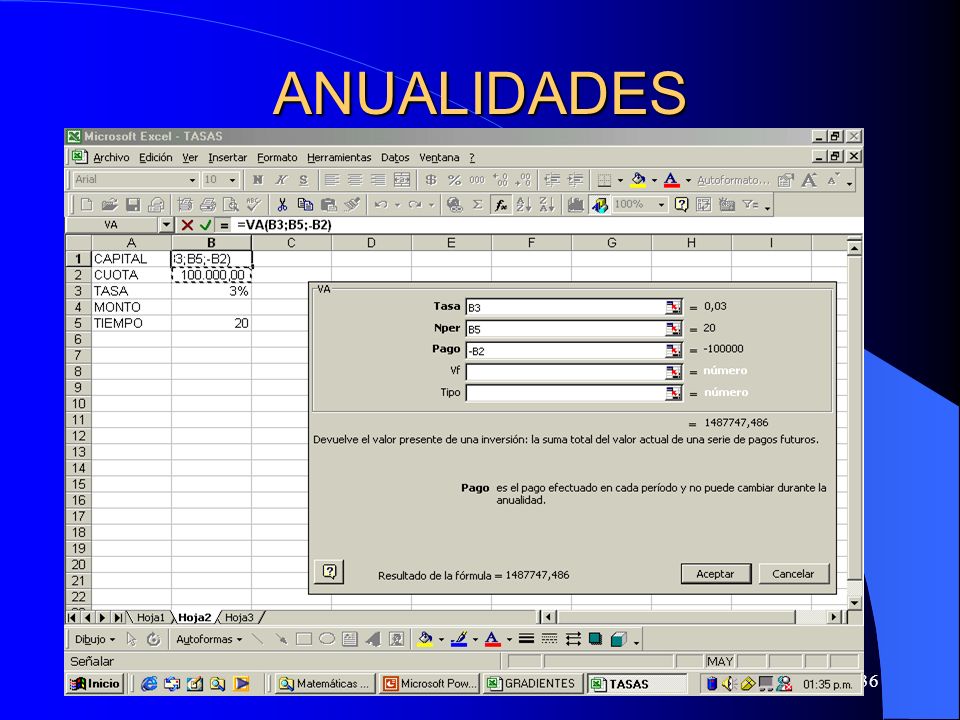Click the Sort Ascending A-Z icon

(523, 204)
